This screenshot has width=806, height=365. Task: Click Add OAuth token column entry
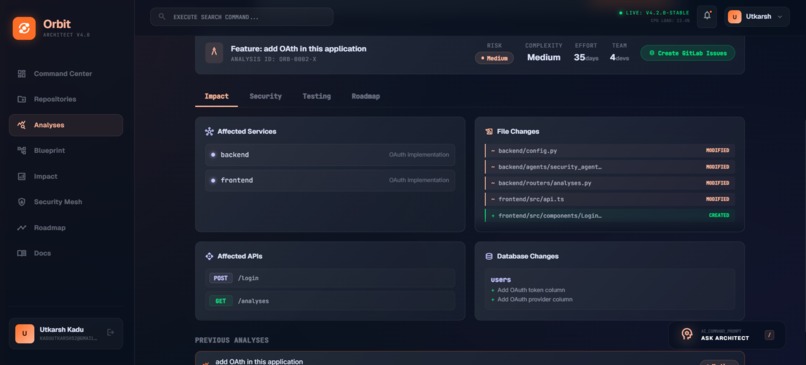(531, 290)
